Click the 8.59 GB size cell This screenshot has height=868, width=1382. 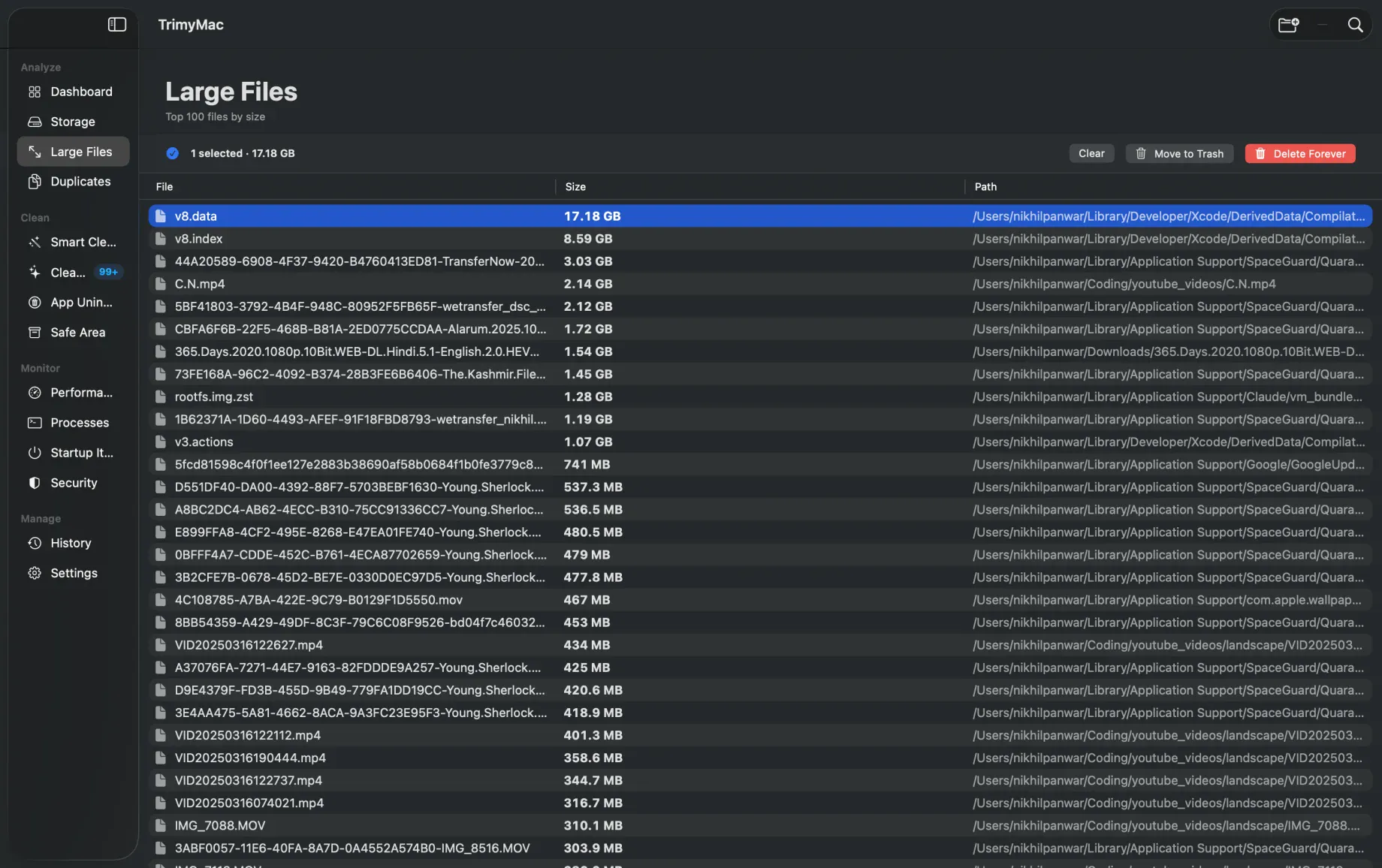tap(588, 239)
